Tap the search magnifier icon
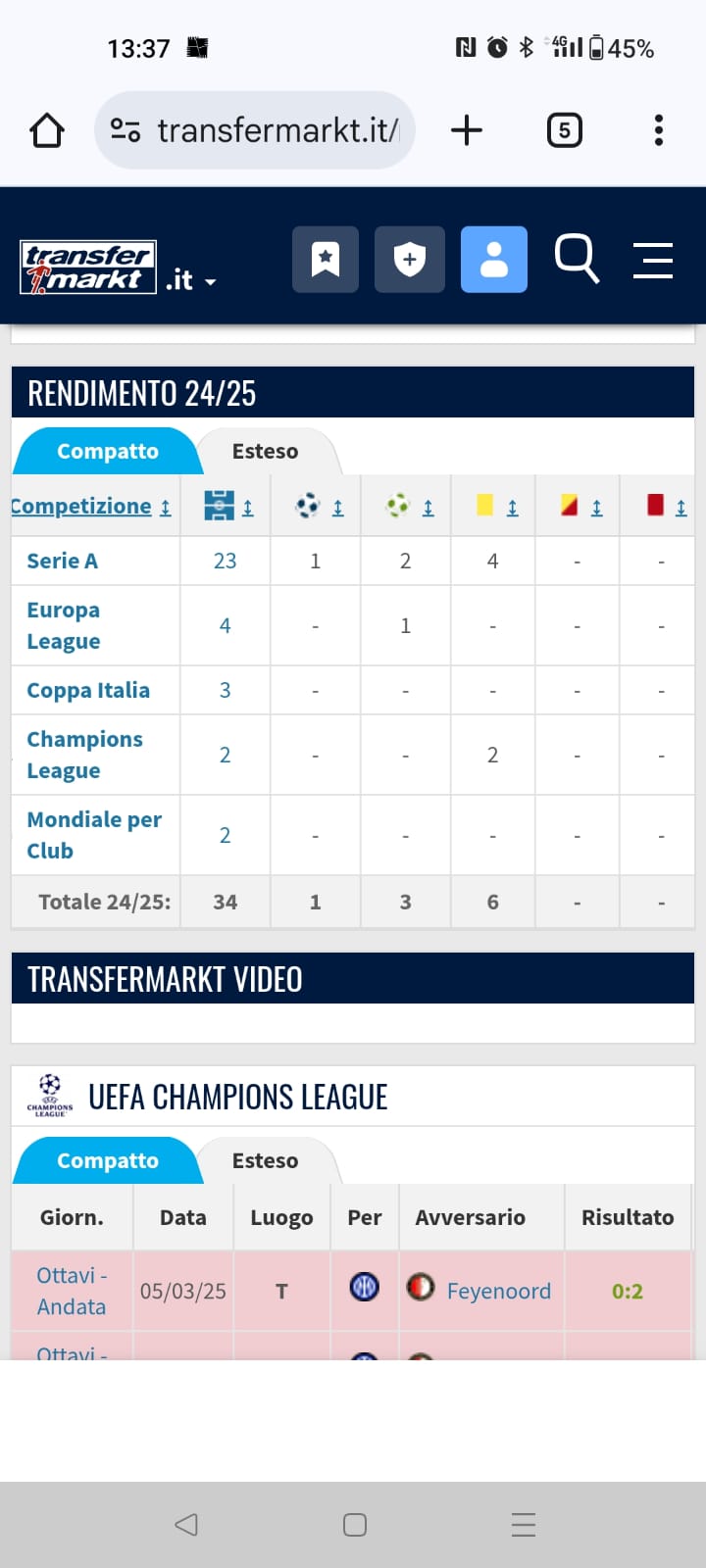This screenshot has width=706, height=1568. click(577, 259)
